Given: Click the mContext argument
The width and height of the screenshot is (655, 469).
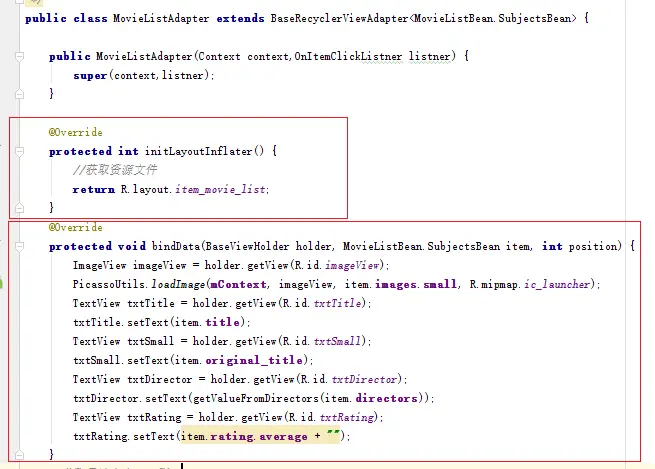Looking at the screenshot, I should [x=238, y=284].
